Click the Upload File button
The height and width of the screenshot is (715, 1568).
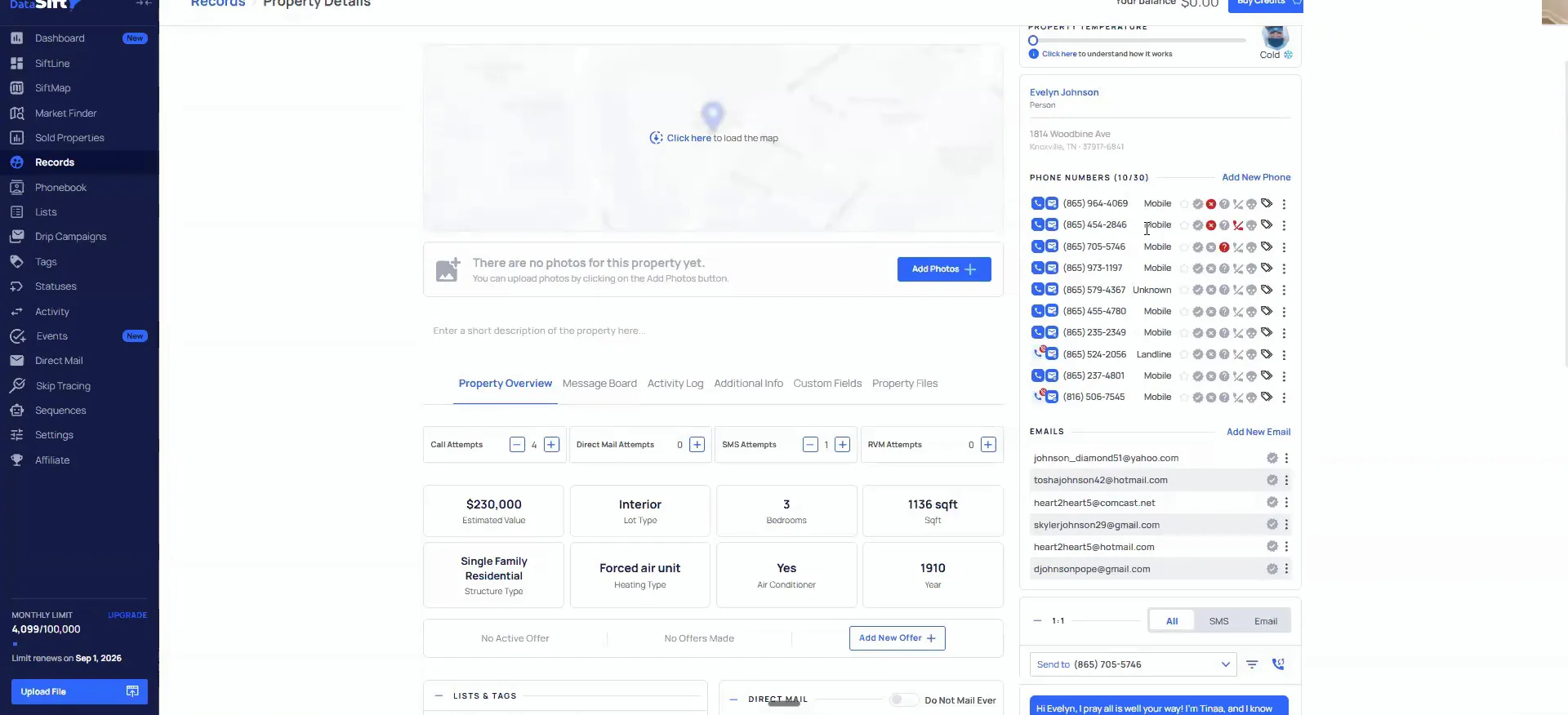click(79, 691)
